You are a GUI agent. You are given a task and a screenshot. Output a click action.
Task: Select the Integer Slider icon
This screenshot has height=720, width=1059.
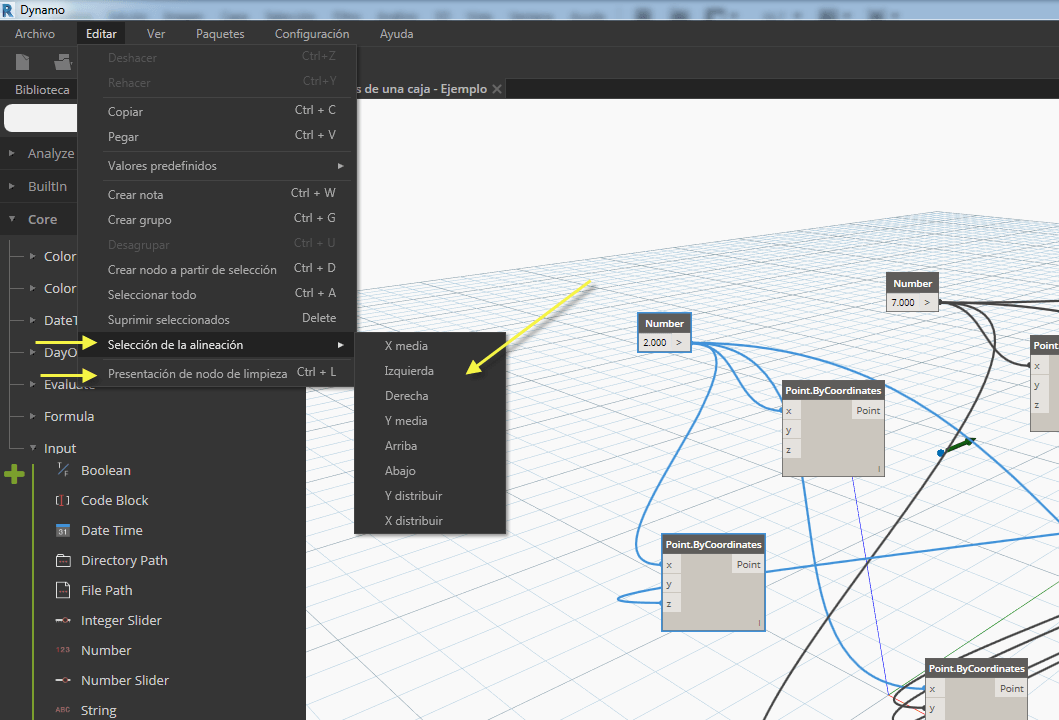click(x=63, y=620)
